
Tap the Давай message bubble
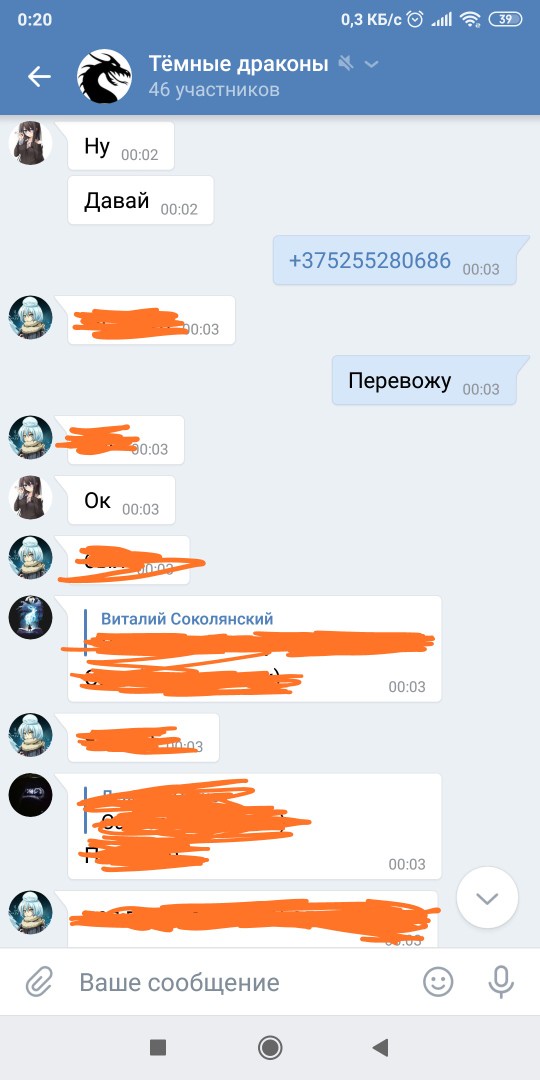point(141,200)
